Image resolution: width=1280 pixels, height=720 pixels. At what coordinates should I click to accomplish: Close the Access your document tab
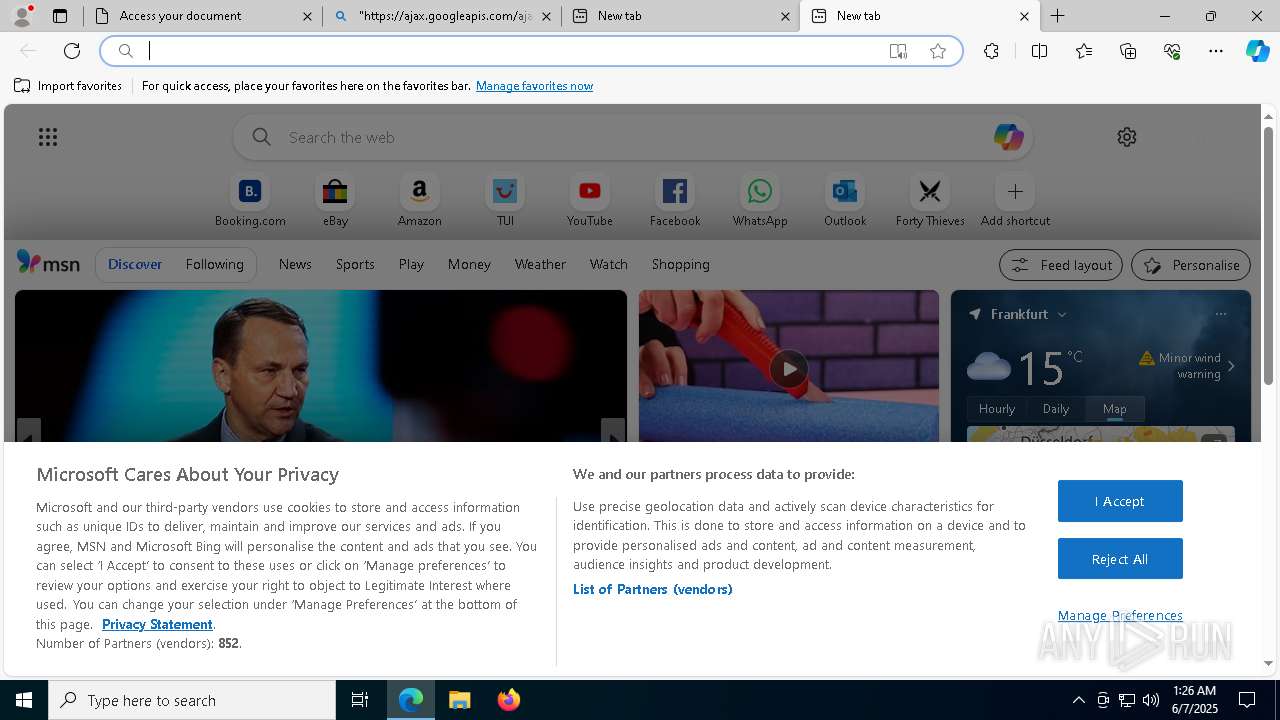click(307, 16)
